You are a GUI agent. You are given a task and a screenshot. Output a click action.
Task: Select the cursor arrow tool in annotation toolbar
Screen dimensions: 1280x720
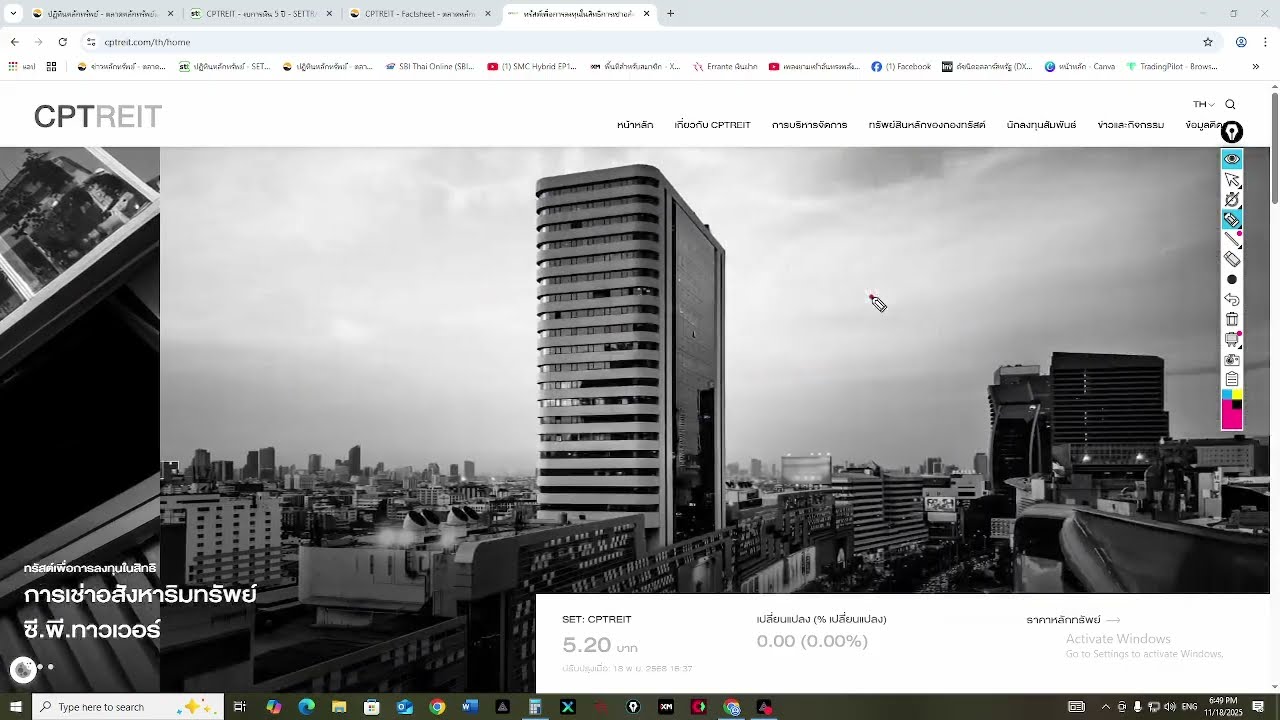pyautogui.click(x=1232, y=180)
